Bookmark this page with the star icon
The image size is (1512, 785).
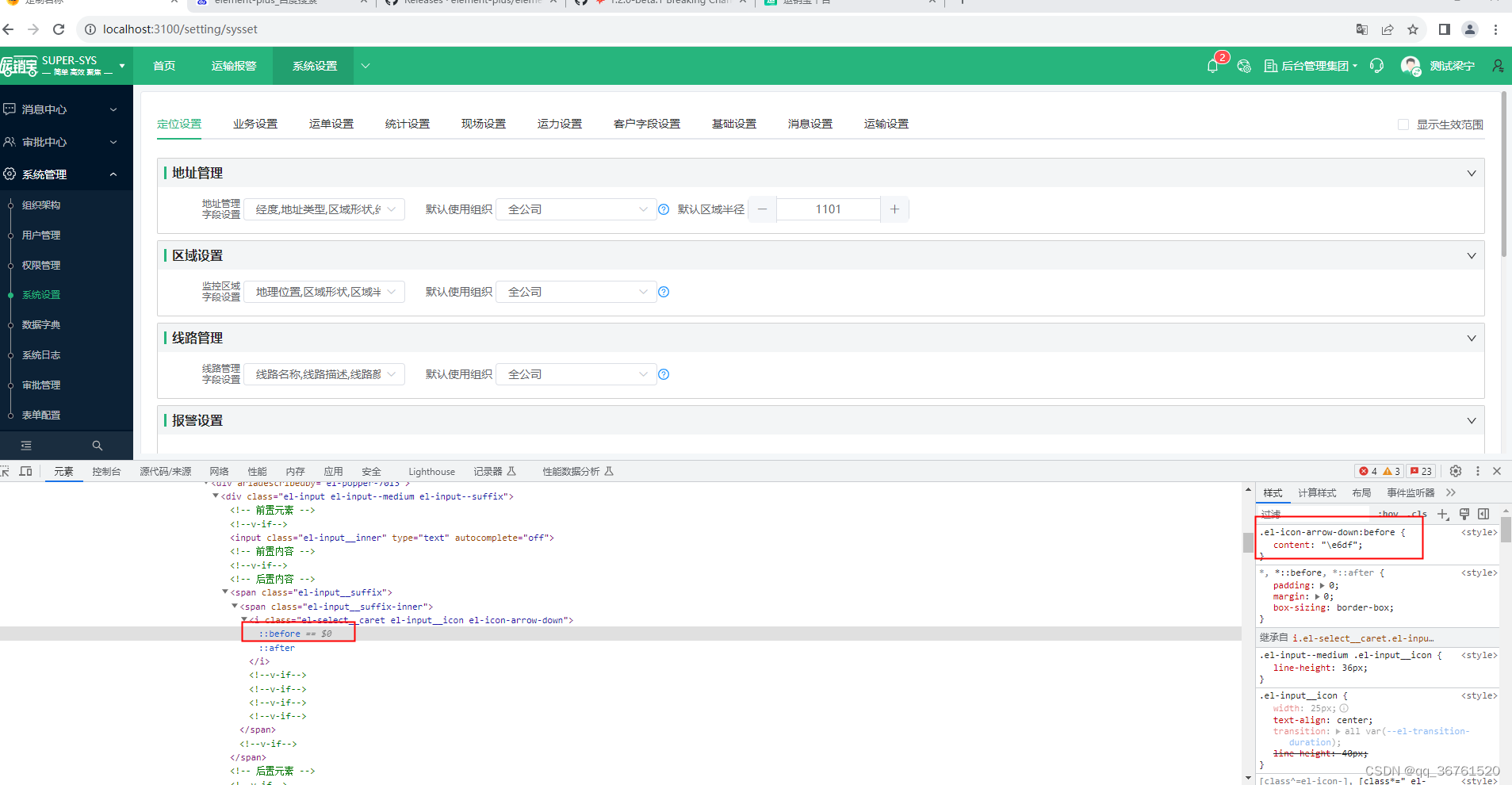[x=1412, y=29]
